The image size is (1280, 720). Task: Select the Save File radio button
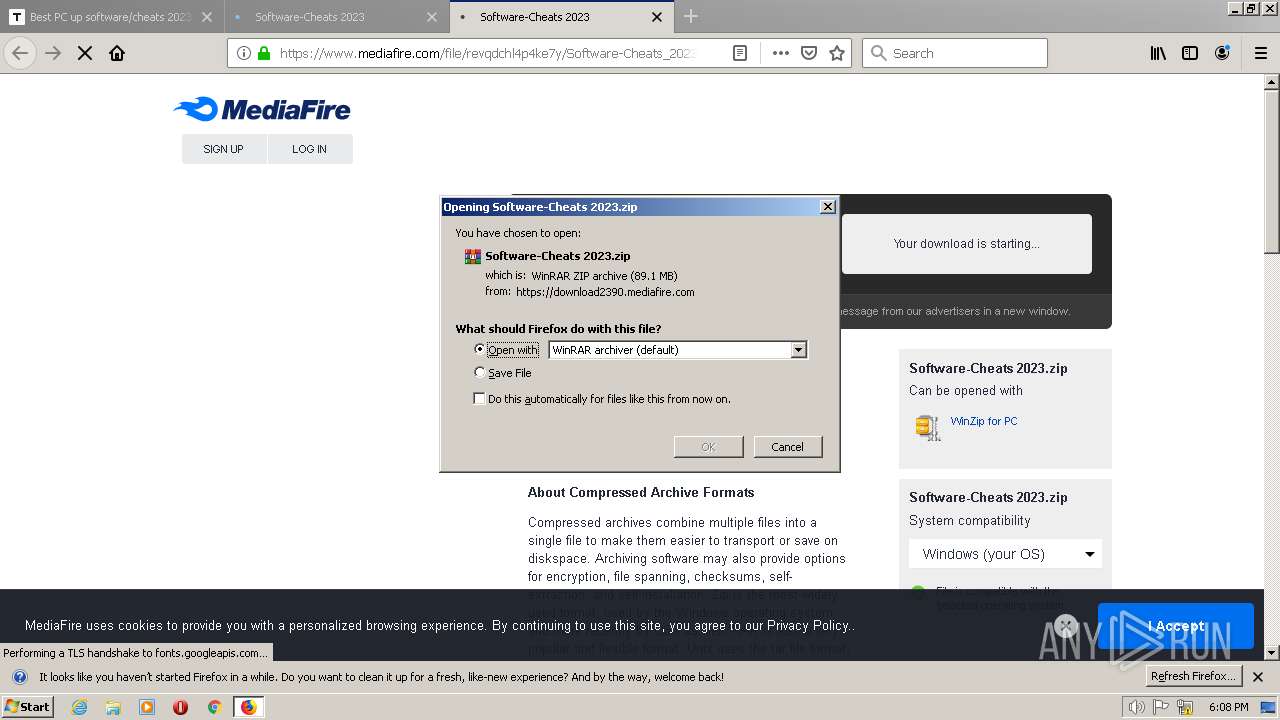click(479, 372)
